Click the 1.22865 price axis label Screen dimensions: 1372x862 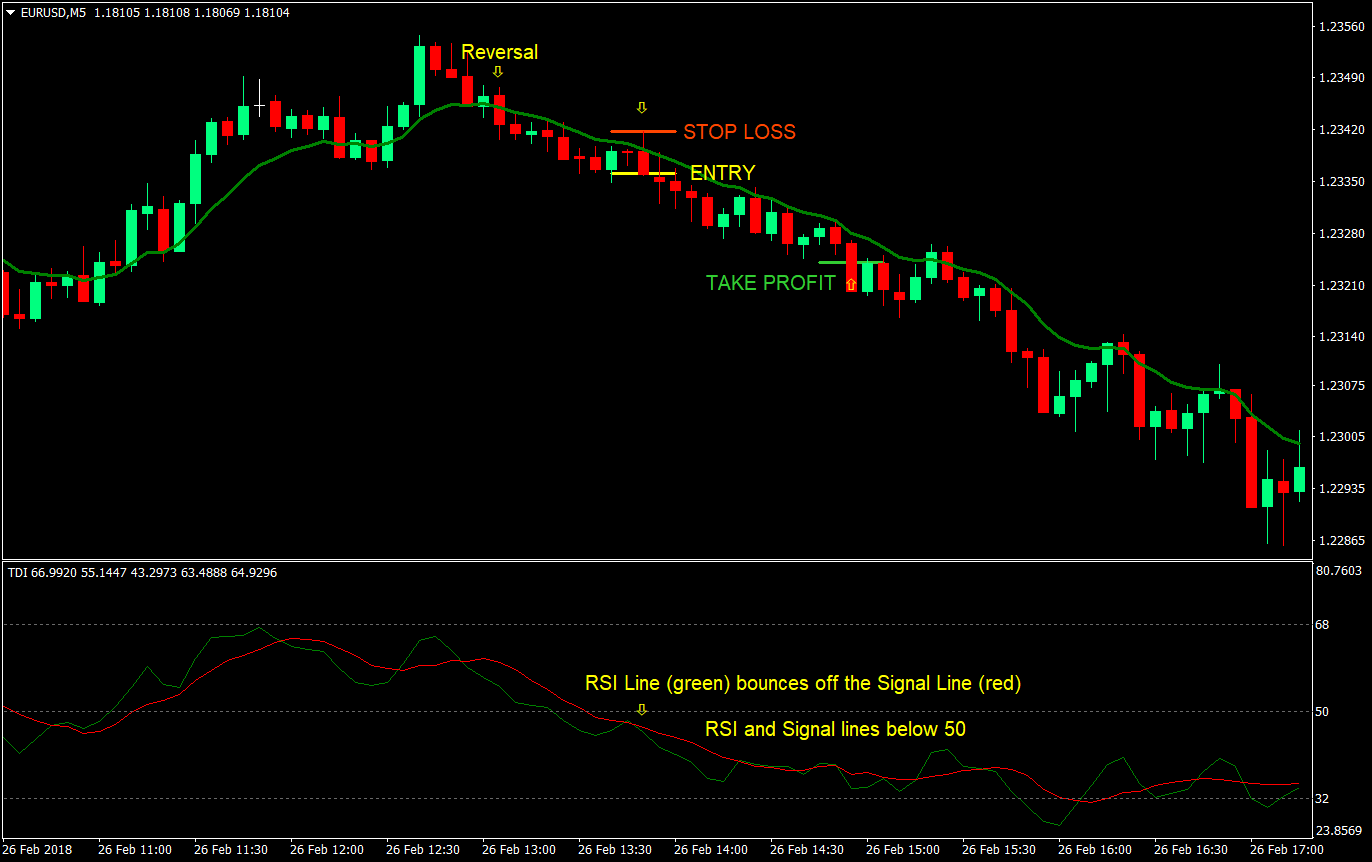coord(1342,541)
